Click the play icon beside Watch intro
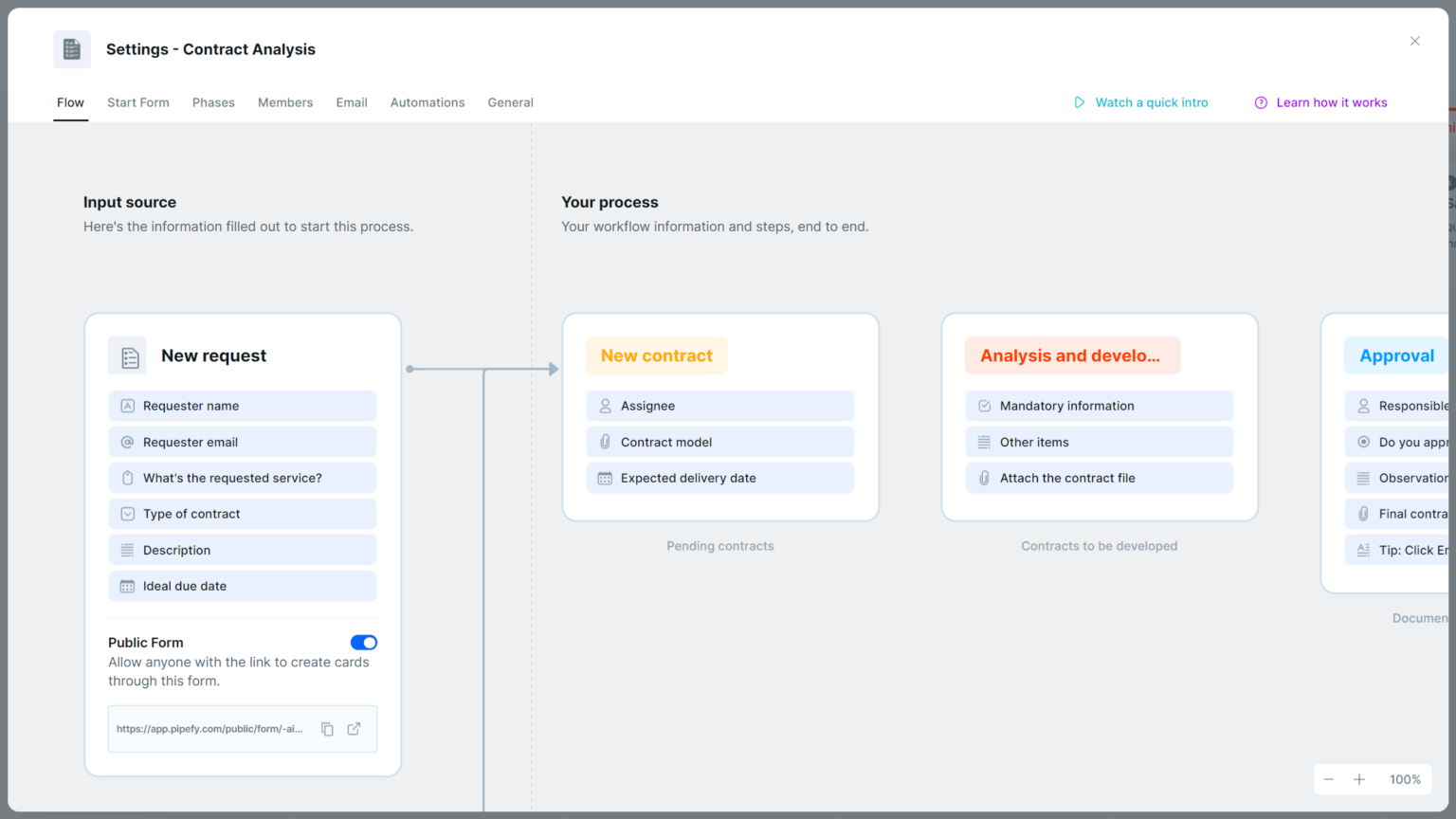 [x=1079, y=102]
